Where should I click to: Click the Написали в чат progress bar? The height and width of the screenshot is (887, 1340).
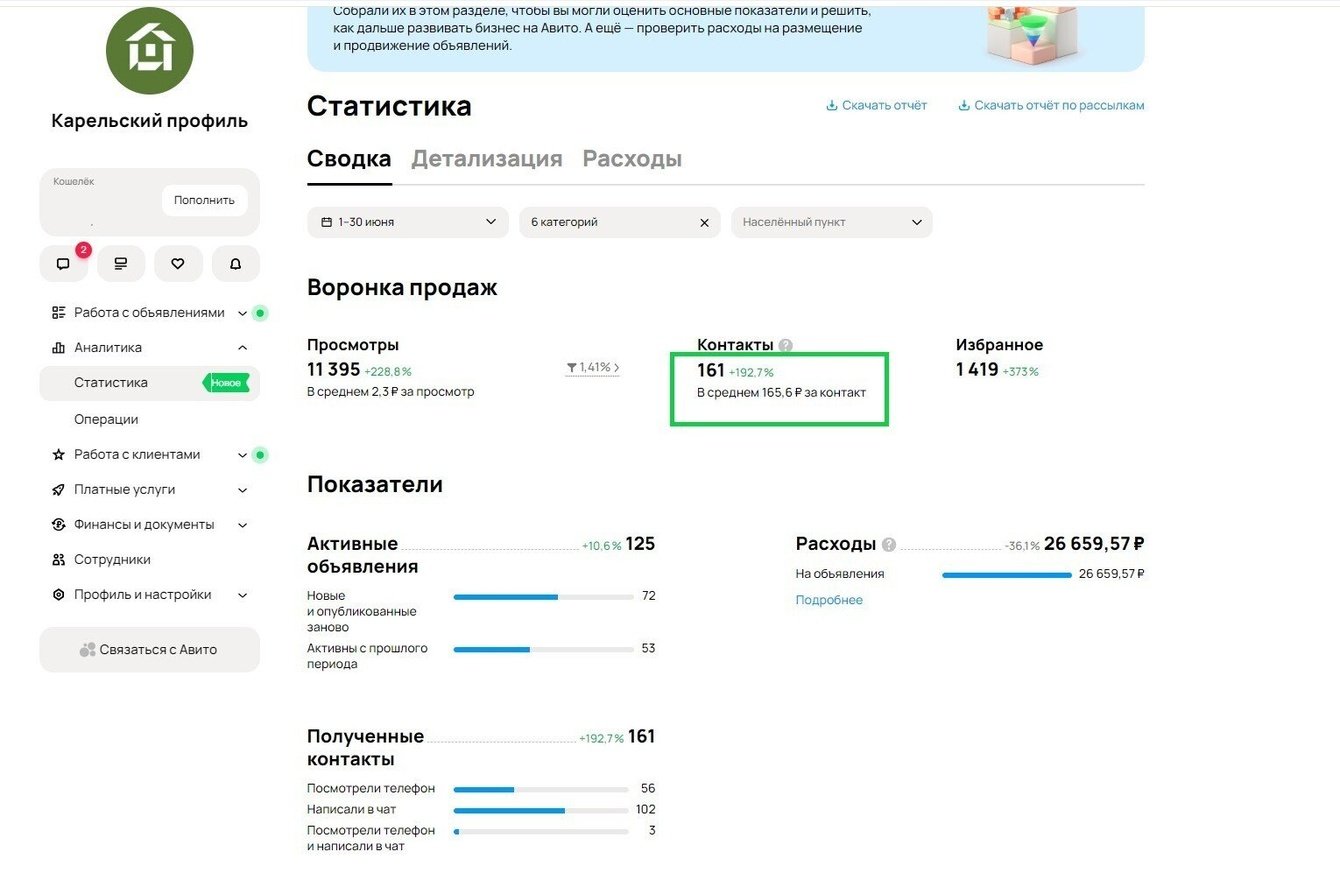[x=541, y=810]
